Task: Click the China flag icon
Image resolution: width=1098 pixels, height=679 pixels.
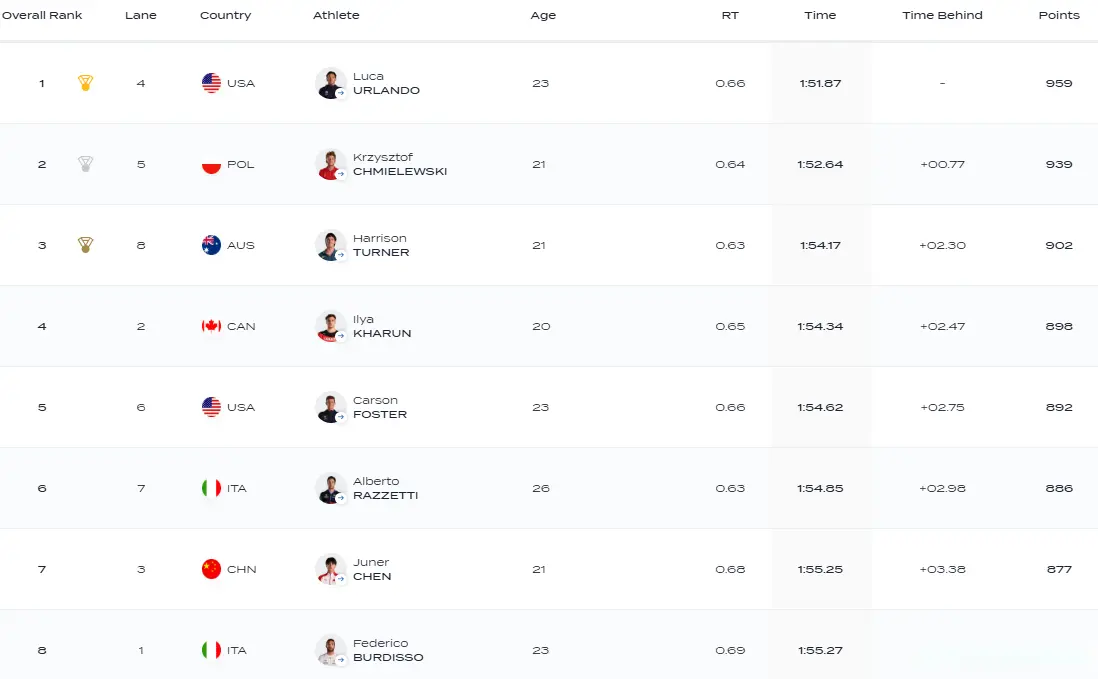Action: coord(211,569)
